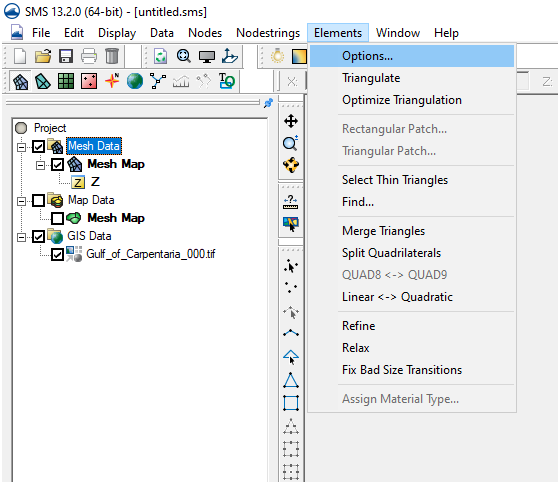Click the monitor display options icon
Screen dimensions: 558x482
(207, 56)
